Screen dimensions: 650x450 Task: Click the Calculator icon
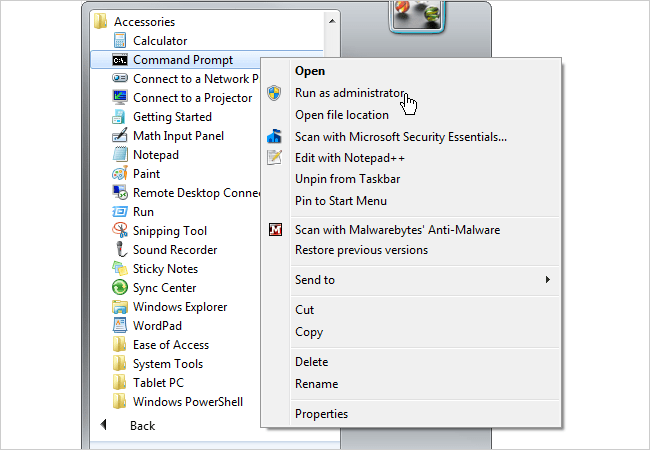click(120, 41)
